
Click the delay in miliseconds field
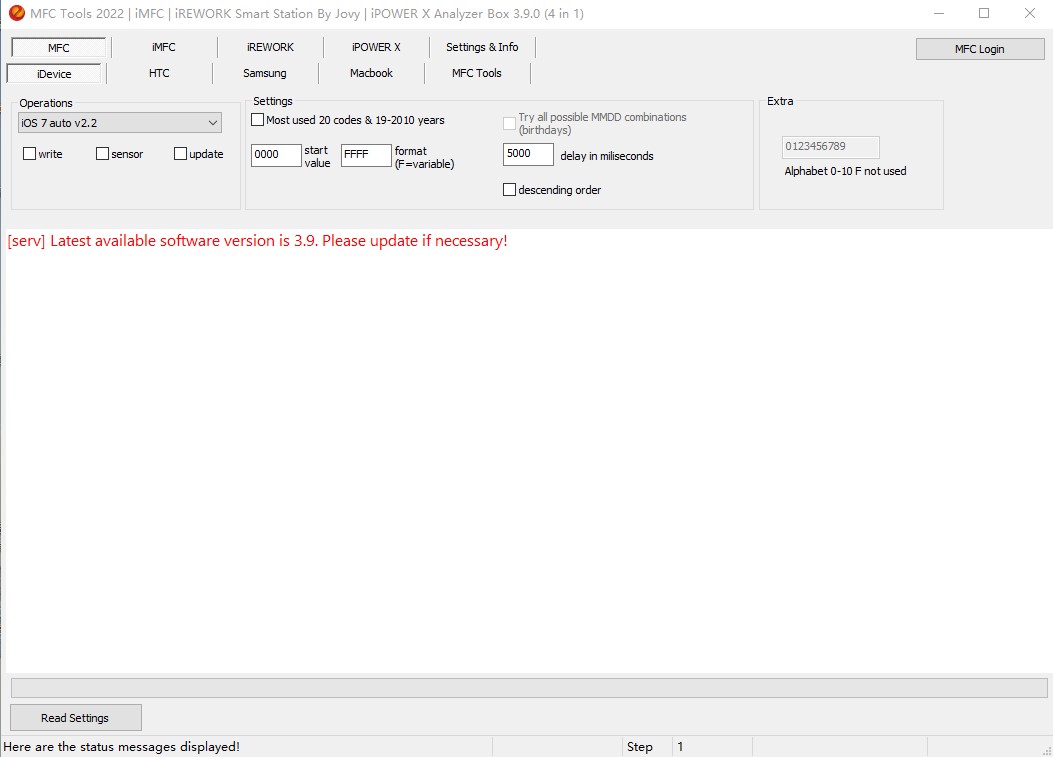pos(528,154)
